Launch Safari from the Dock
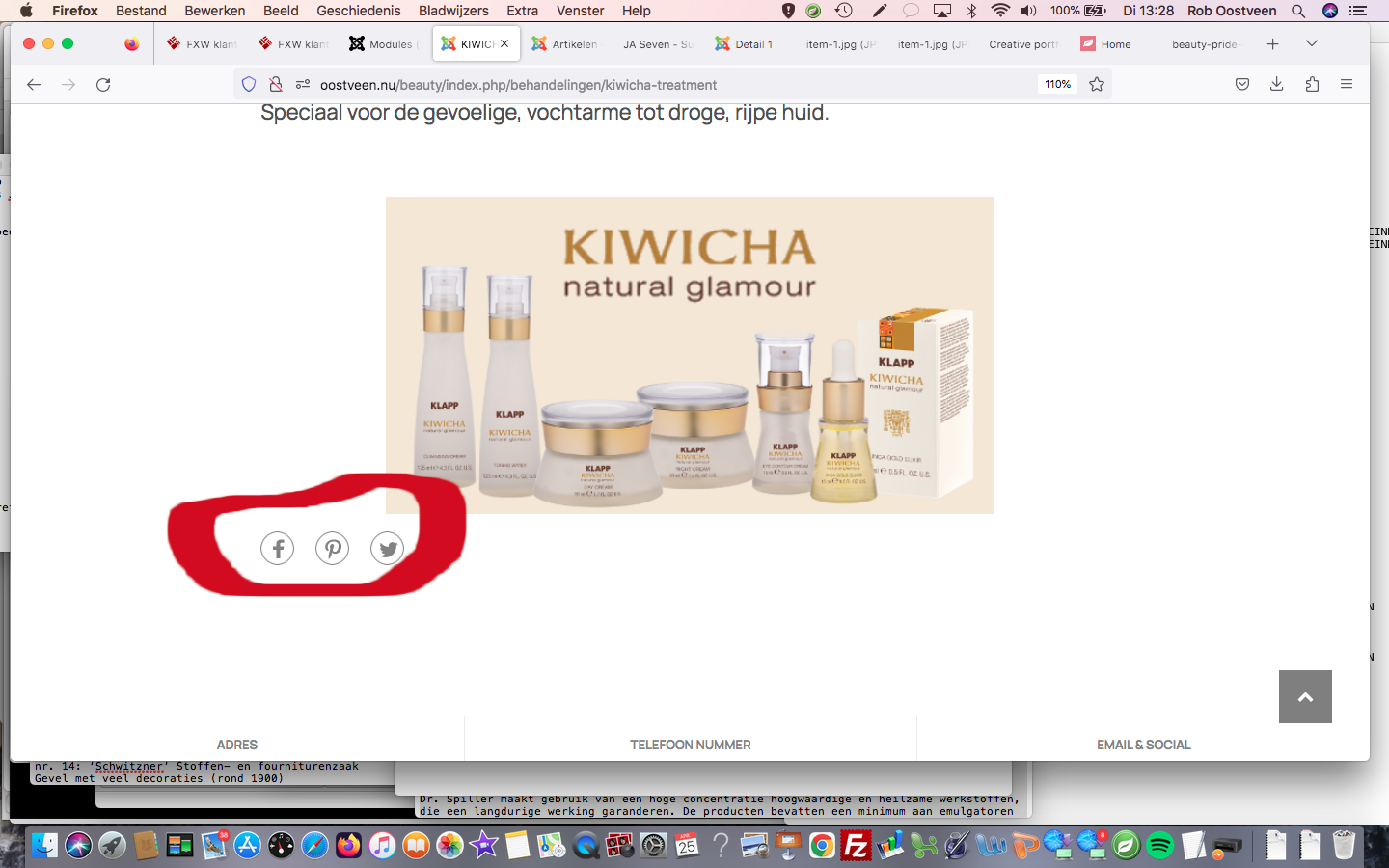 pos(314,846)
